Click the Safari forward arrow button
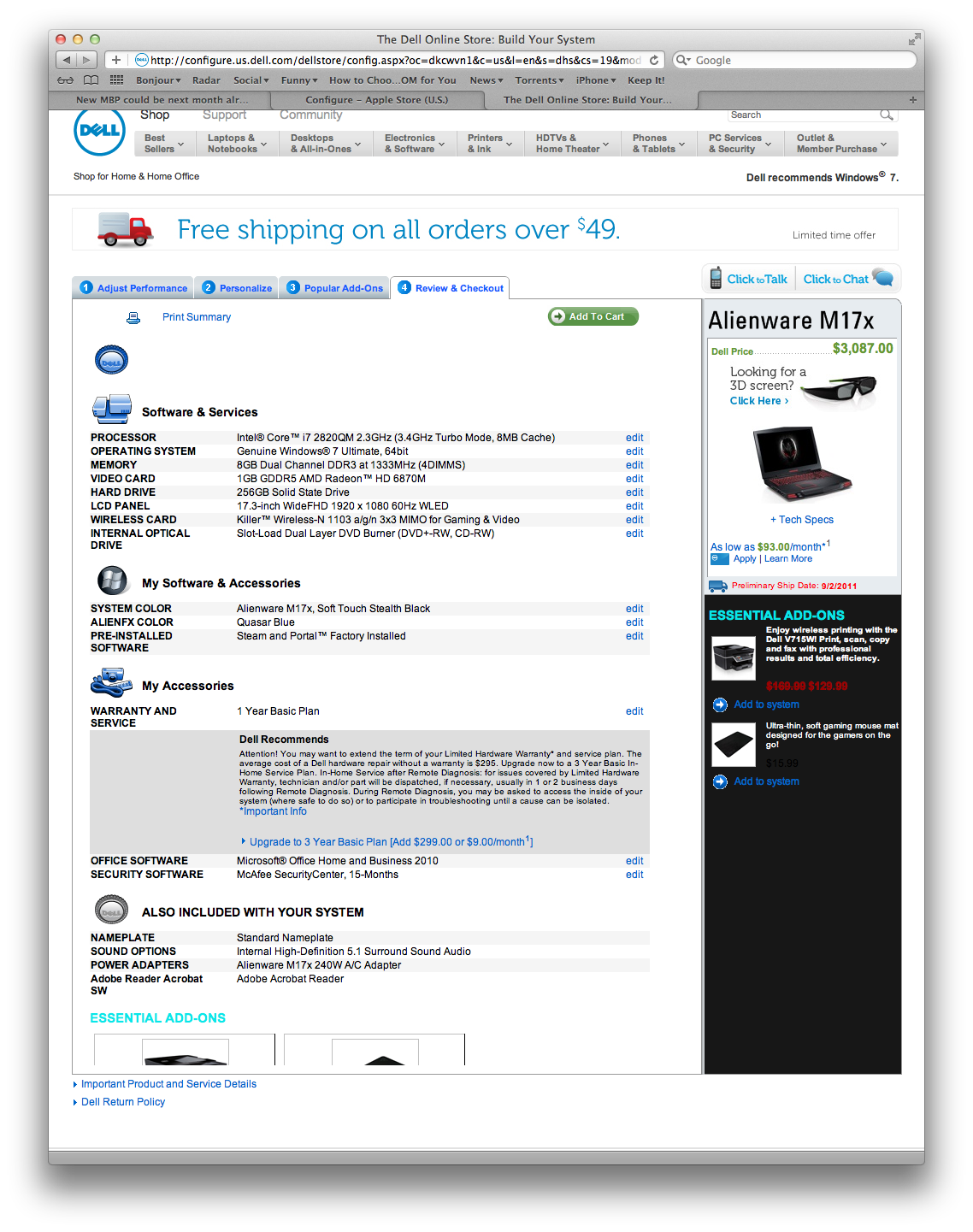 tap(86, 60)
